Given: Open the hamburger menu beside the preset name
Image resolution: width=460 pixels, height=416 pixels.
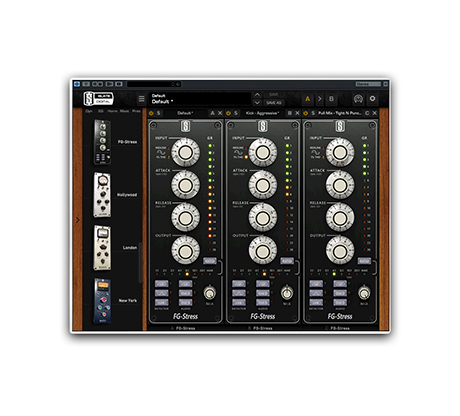Looking at the screenshot, I should coord(141,99).
